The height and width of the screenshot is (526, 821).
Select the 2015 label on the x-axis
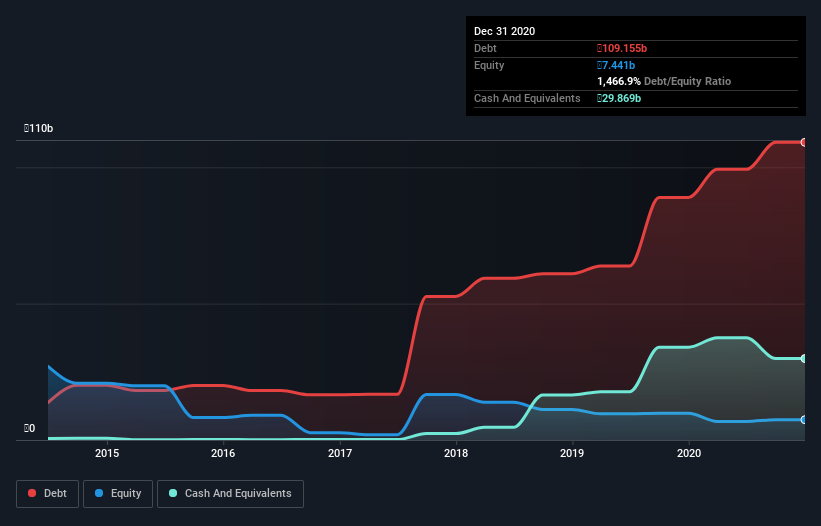(107, 453)
